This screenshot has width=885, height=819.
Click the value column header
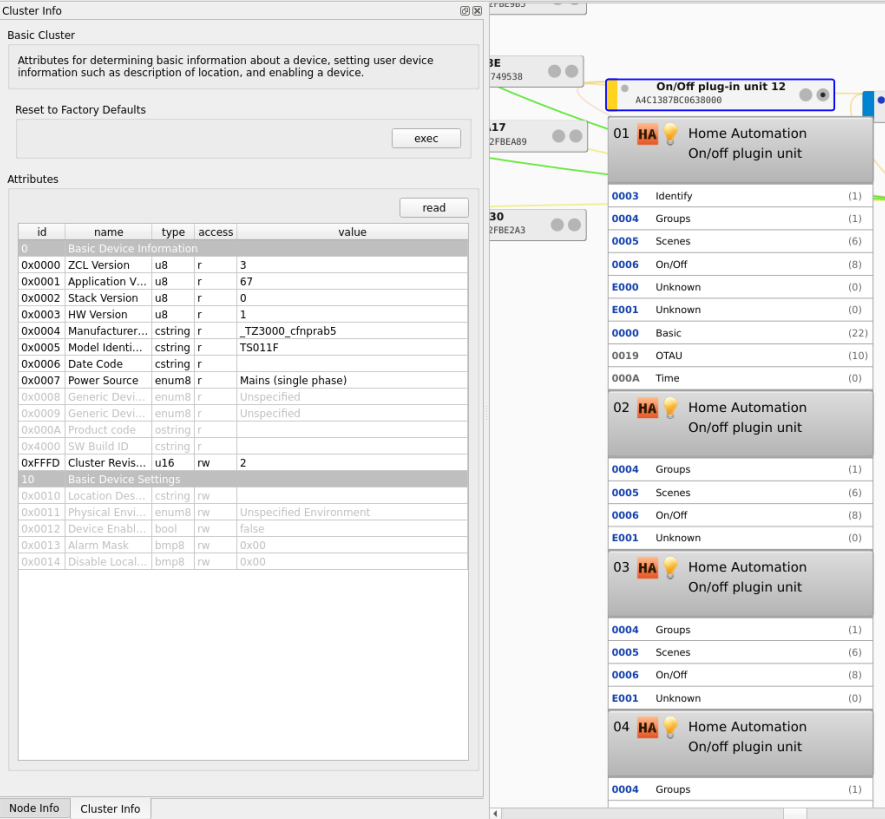352,232
